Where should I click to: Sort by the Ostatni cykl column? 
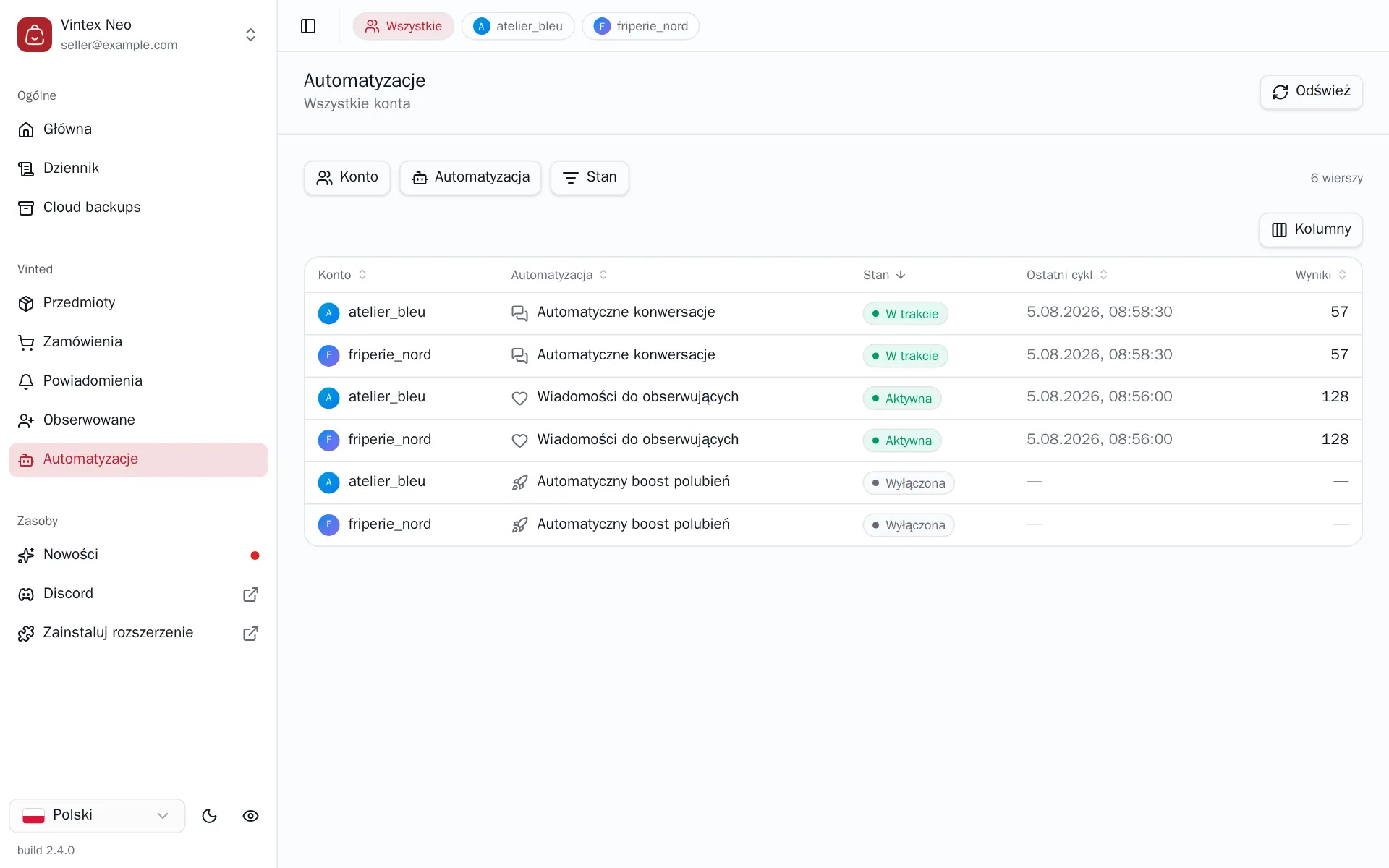coord(1067,275)
